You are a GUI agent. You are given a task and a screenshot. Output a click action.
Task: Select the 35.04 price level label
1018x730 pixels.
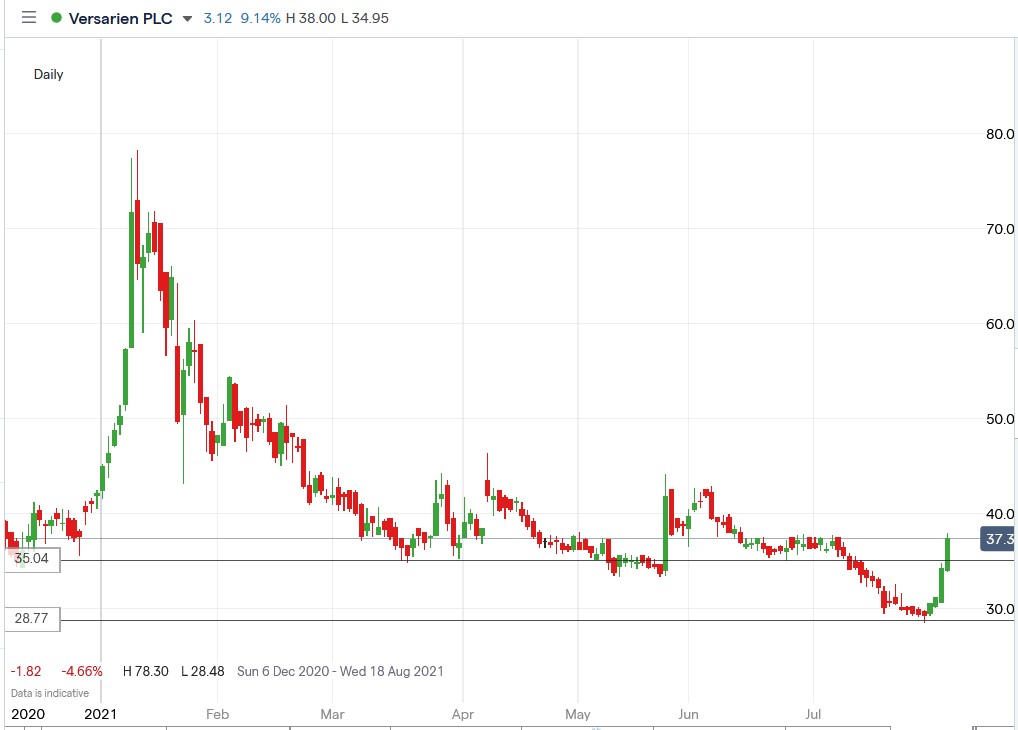(x=31, y=559)
